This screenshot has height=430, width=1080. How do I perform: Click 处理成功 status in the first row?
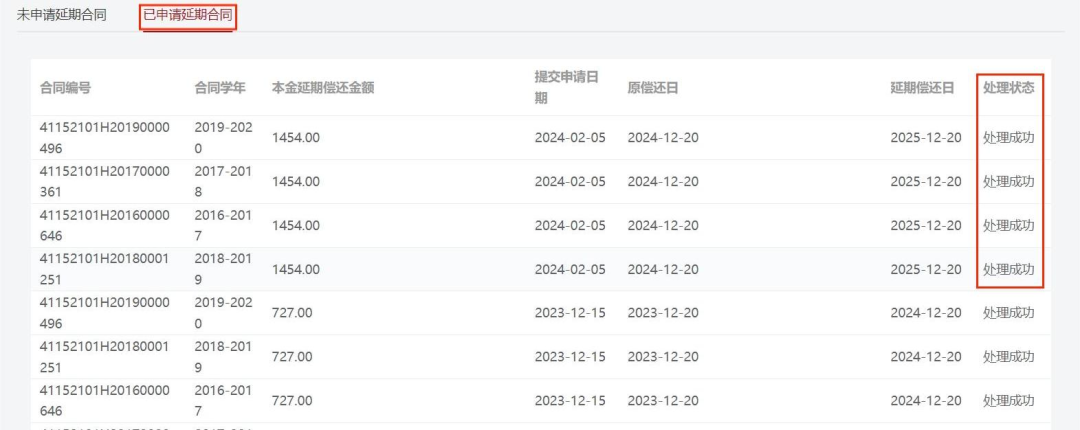click(1008, 138)
